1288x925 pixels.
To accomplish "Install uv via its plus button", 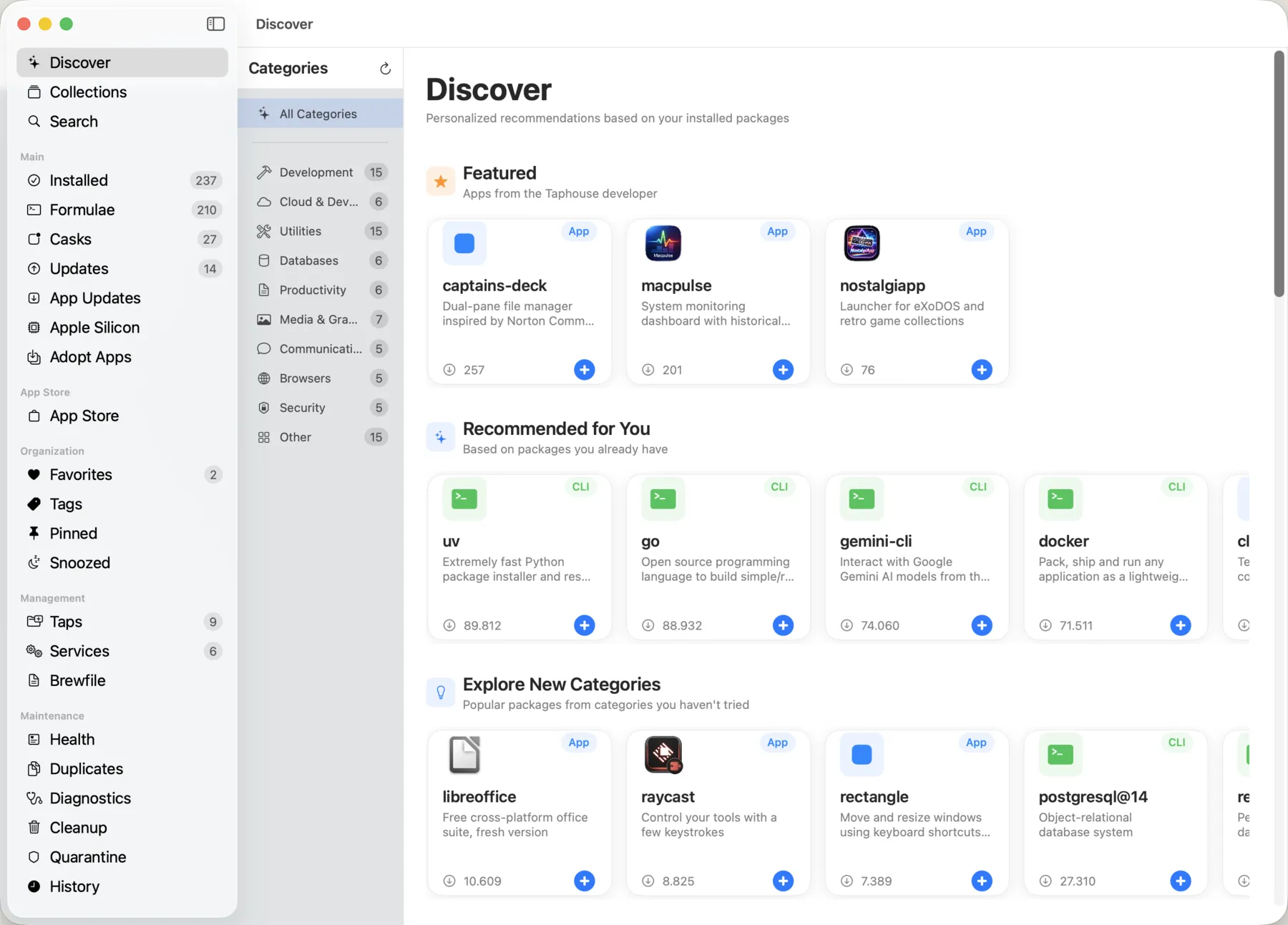I will [x=585, y=625].
